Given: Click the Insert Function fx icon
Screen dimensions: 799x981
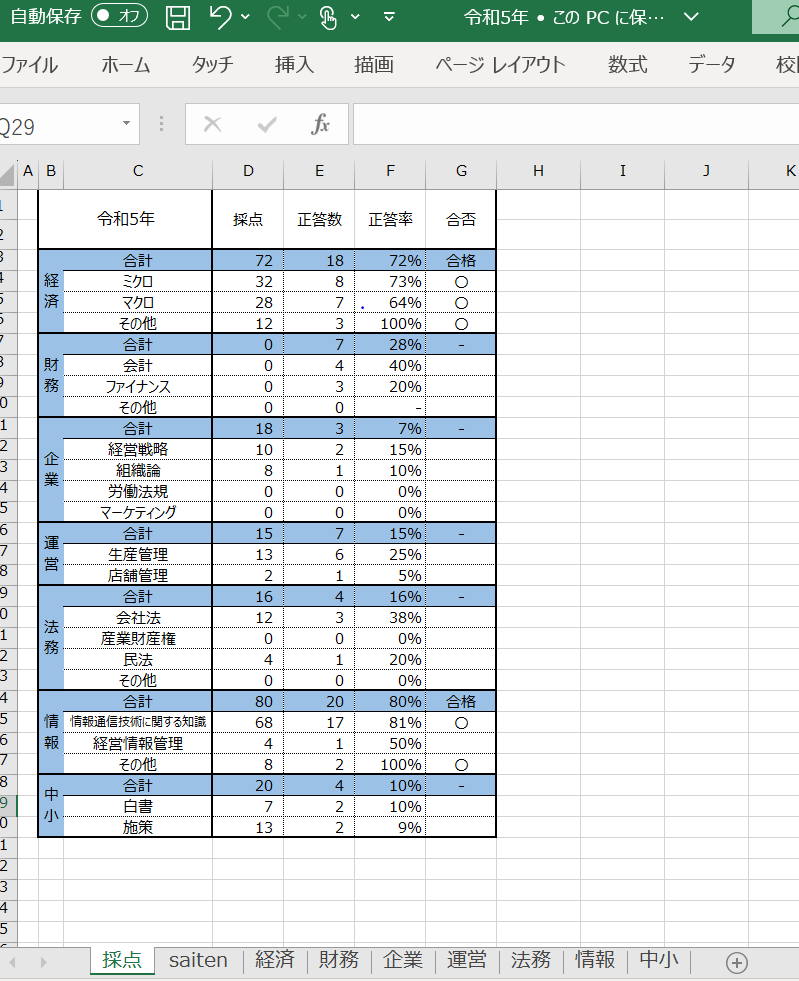Looking at the screenshot, I should pos(320,125).
